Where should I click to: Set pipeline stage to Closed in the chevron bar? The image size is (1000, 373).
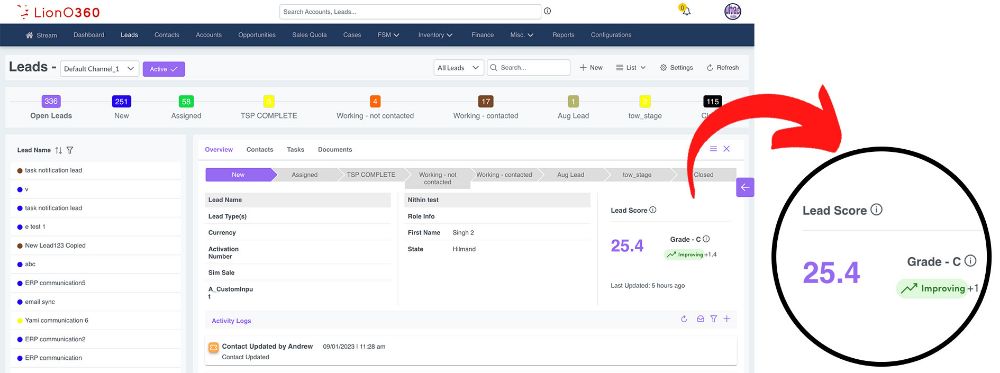click(x=705, y=175)
